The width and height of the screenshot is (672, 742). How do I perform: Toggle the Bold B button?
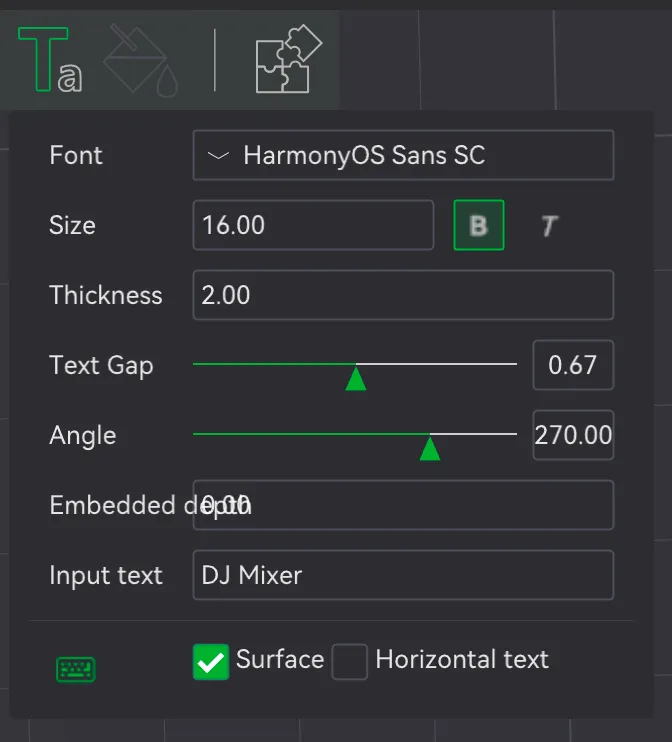coord(478,225)
